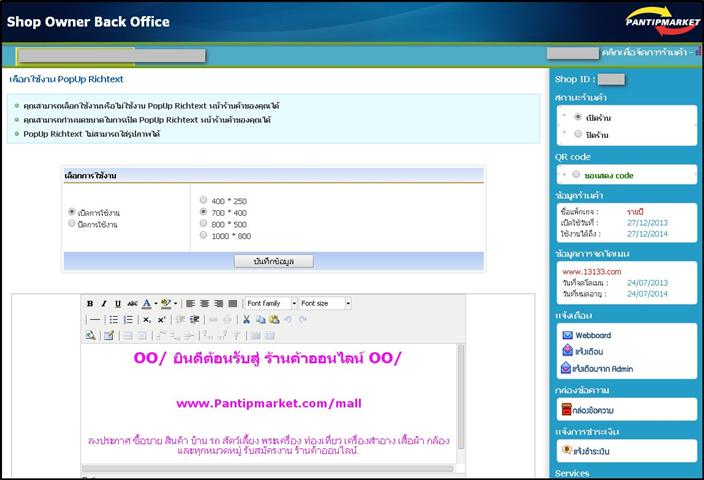Align text right in the editor
This screenshot has width=704, height=480.
[x=219, y=304]
